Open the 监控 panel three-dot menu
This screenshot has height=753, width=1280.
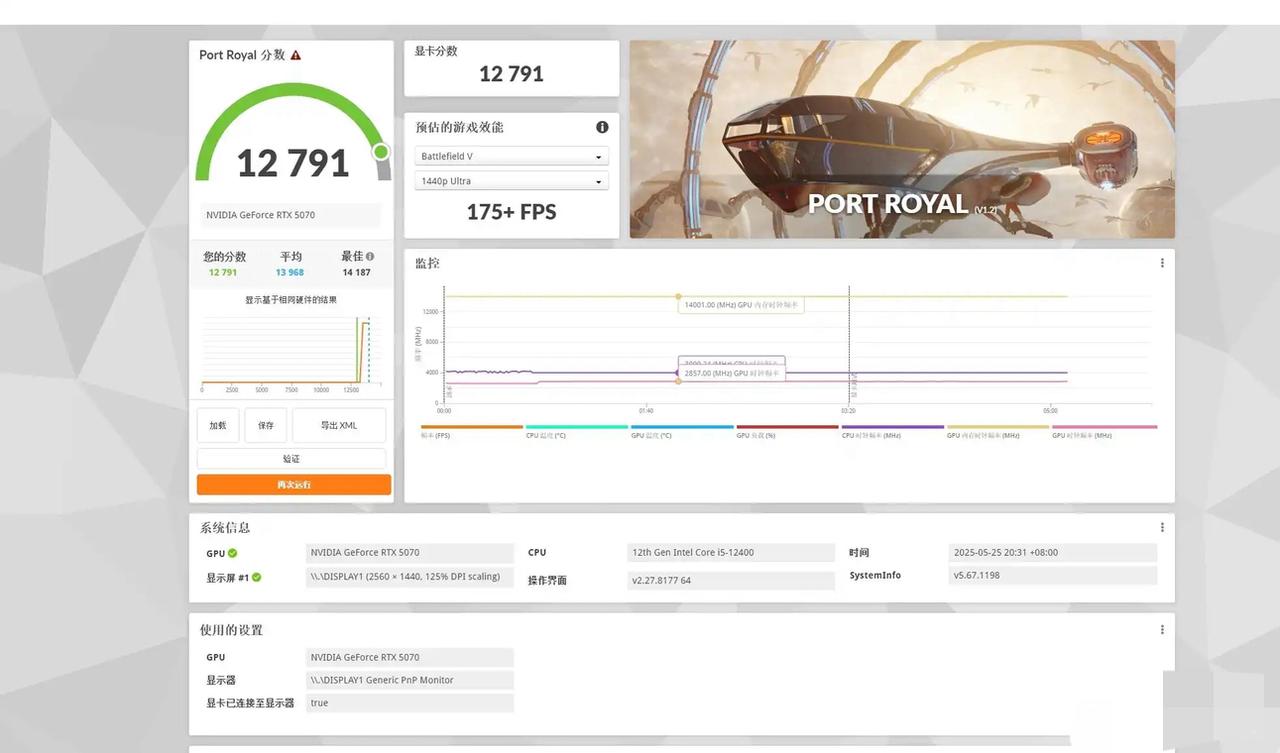coord(1162,263)
